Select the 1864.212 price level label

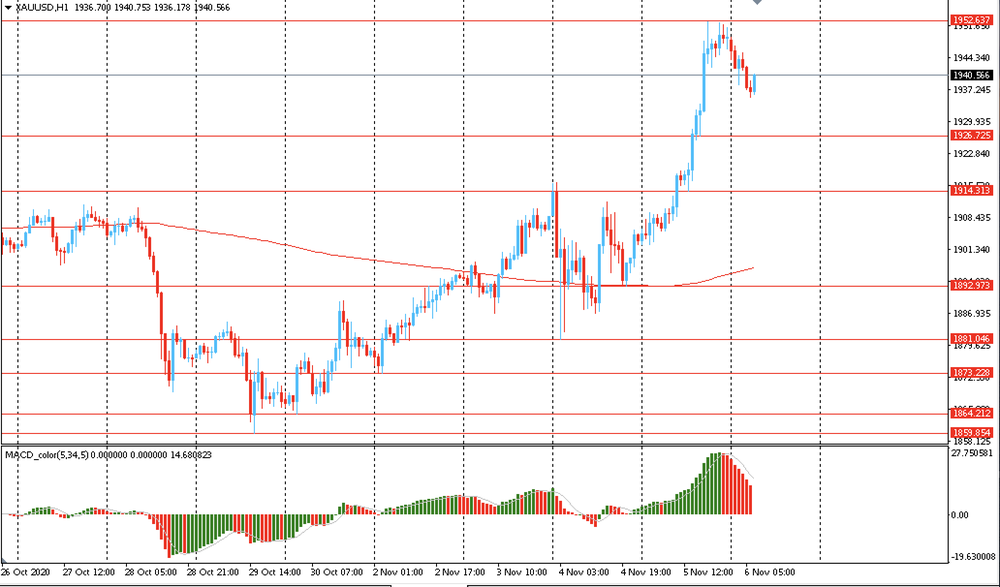pyautogui.click(x=970, y=413)
